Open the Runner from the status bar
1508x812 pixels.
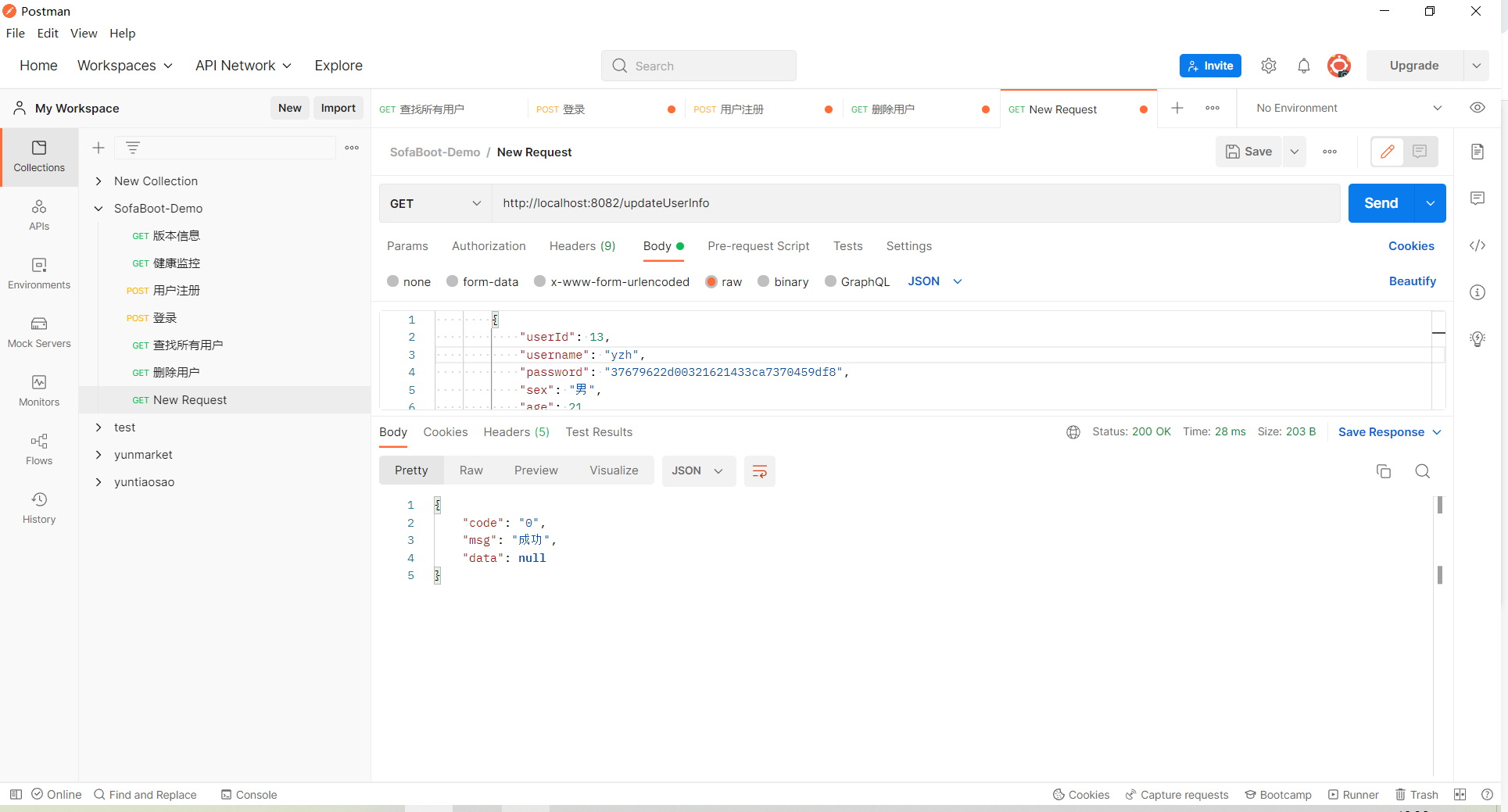(x=1353, y=794)
